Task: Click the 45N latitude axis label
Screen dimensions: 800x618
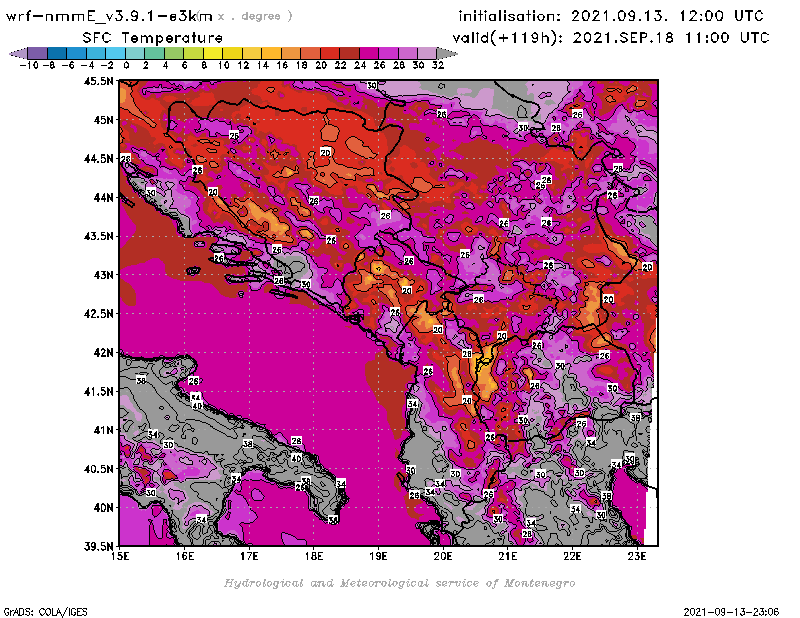Action: 103,120
